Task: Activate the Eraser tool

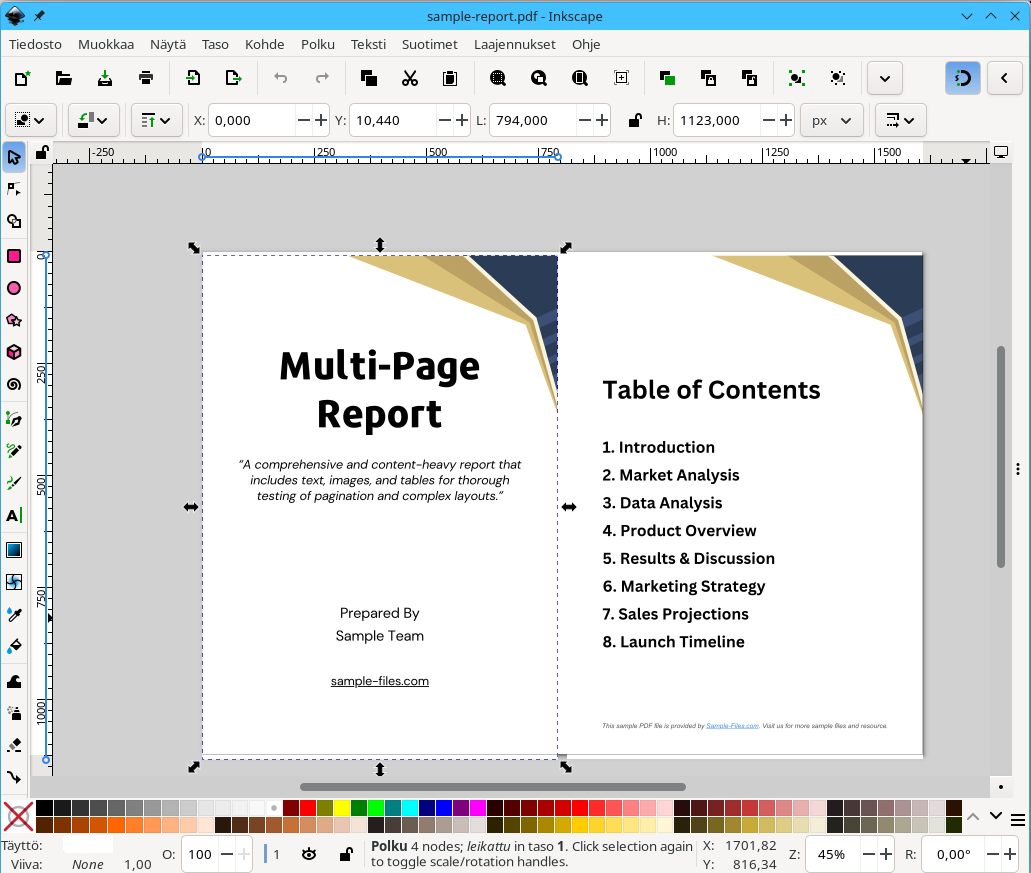Action: [14, 745]
